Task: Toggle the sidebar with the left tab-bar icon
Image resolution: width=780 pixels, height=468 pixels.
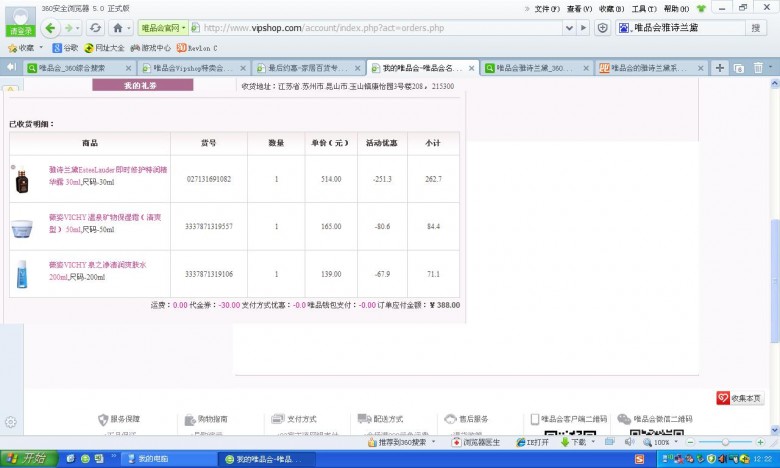Action: [11, 67]
